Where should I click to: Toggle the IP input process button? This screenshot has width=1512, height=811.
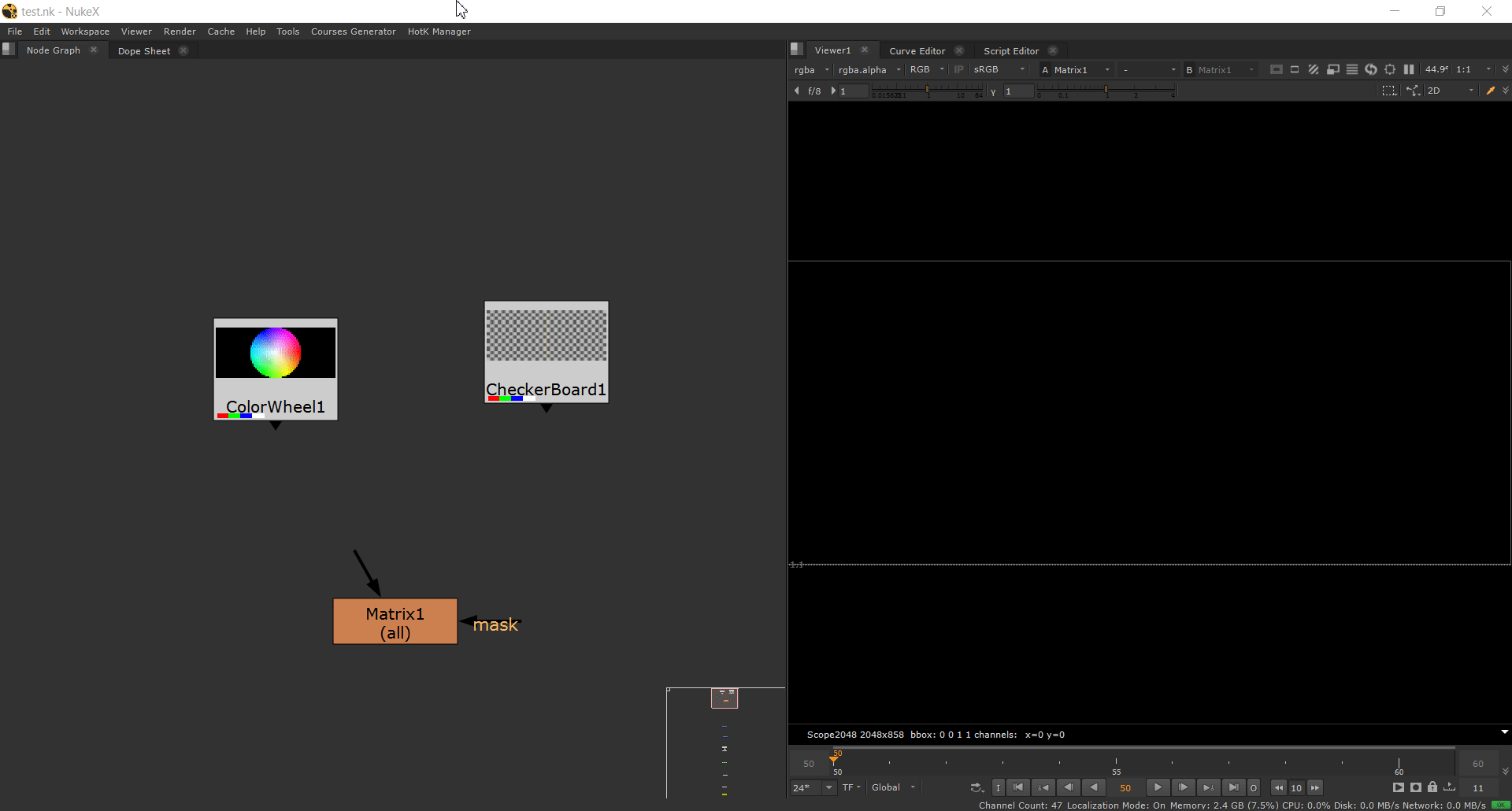point(959,69)
